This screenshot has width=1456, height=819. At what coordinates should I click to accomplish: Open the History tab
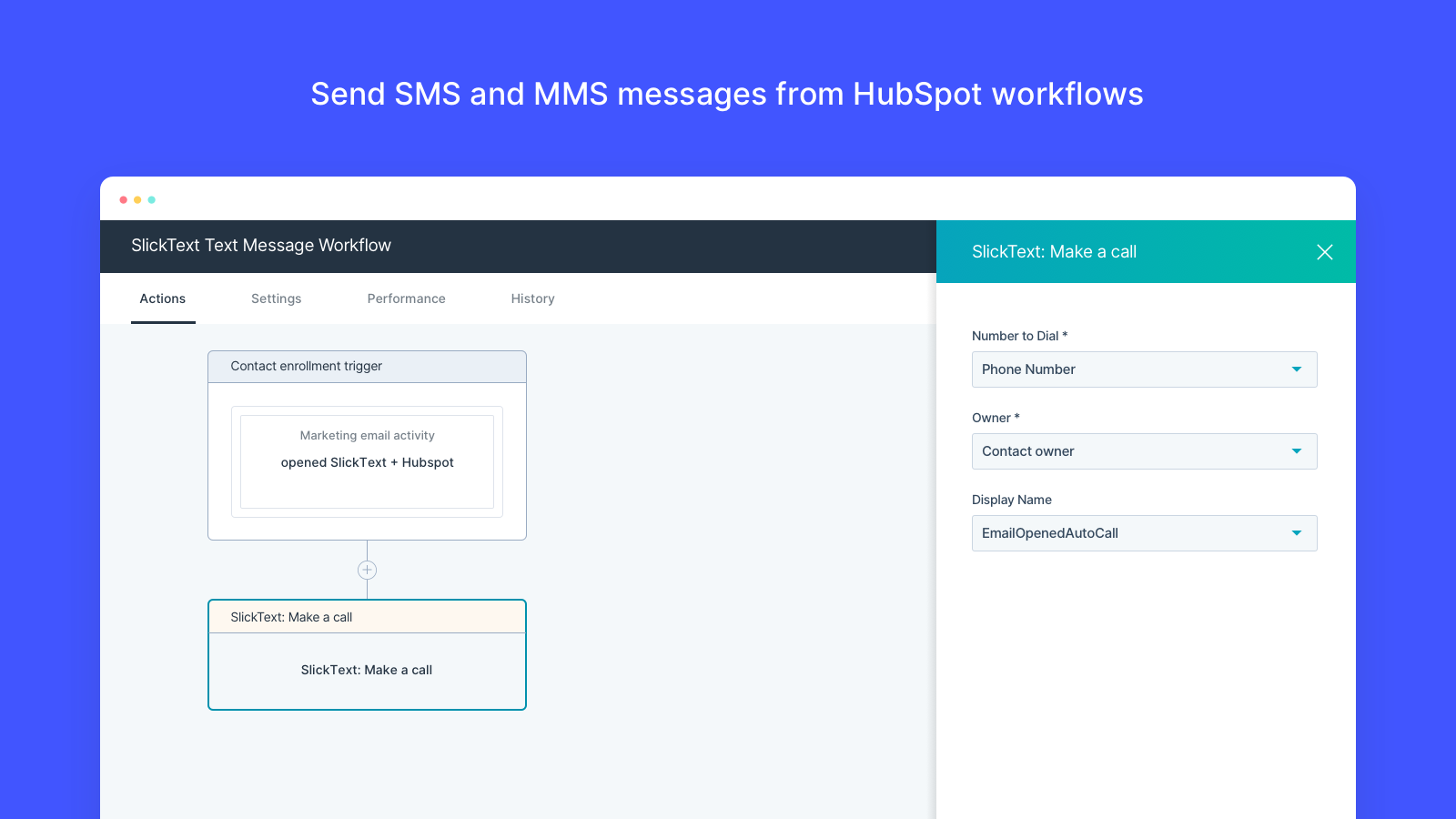532,298
